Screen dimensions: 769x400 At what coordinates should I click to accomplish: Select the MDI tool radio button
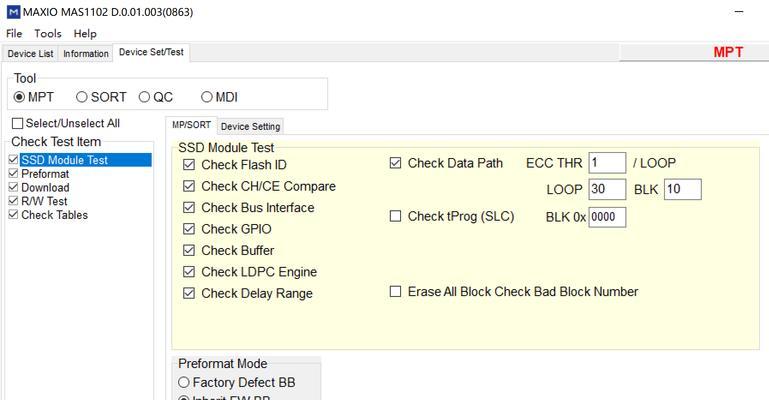point(206,97)
